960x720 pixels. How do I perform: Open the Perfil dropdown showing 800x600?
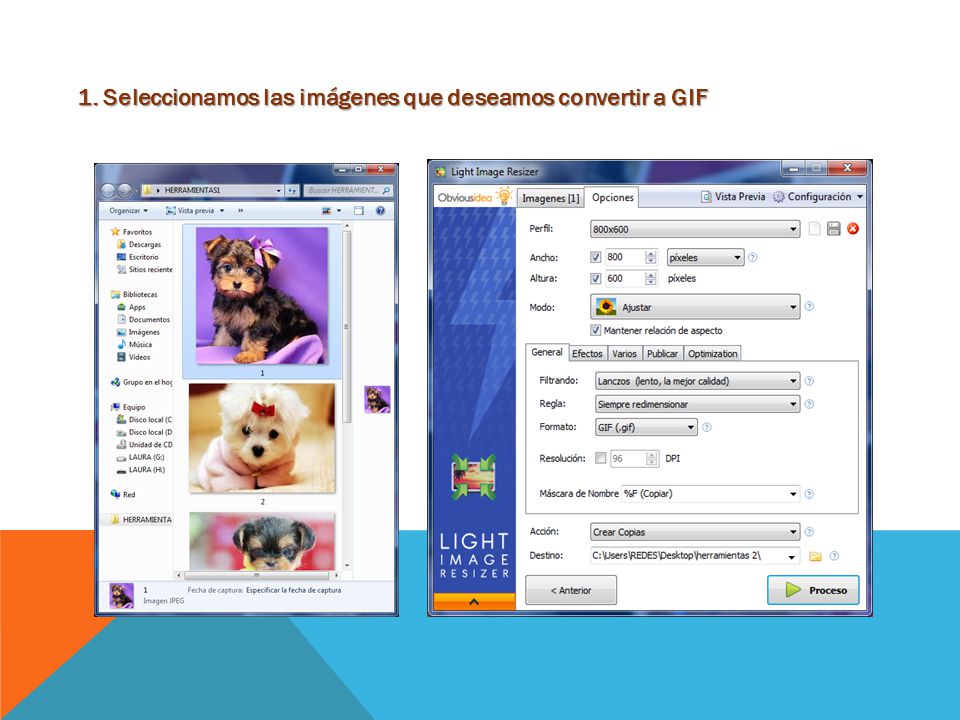point(695,229)
